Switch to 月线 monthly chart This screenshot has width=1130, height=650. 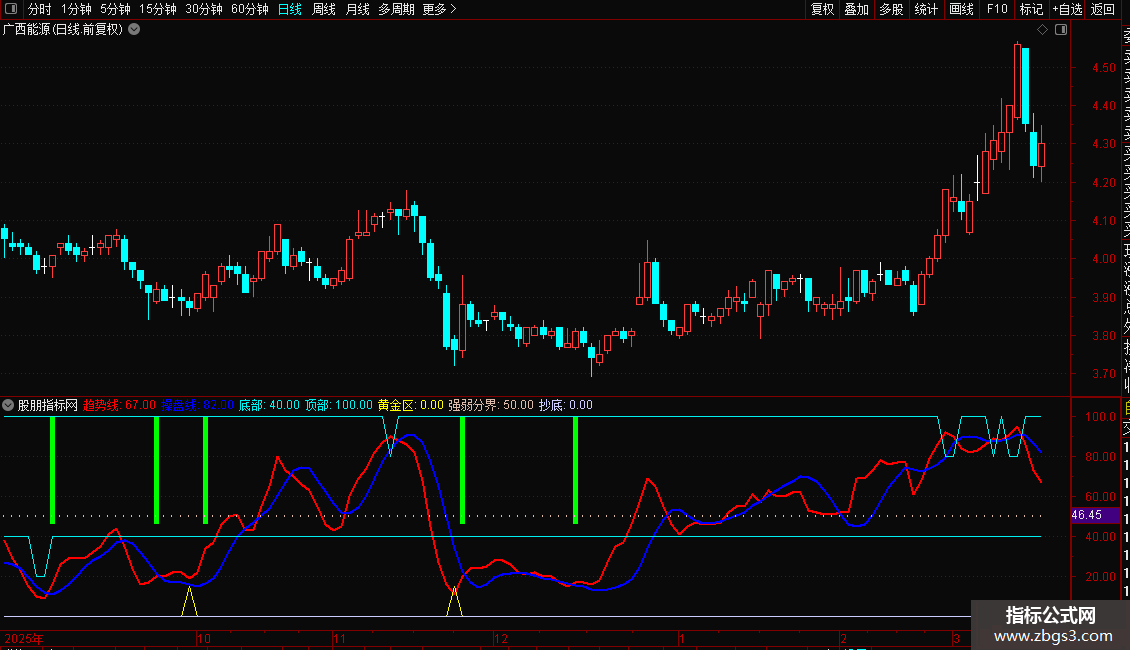357,9
